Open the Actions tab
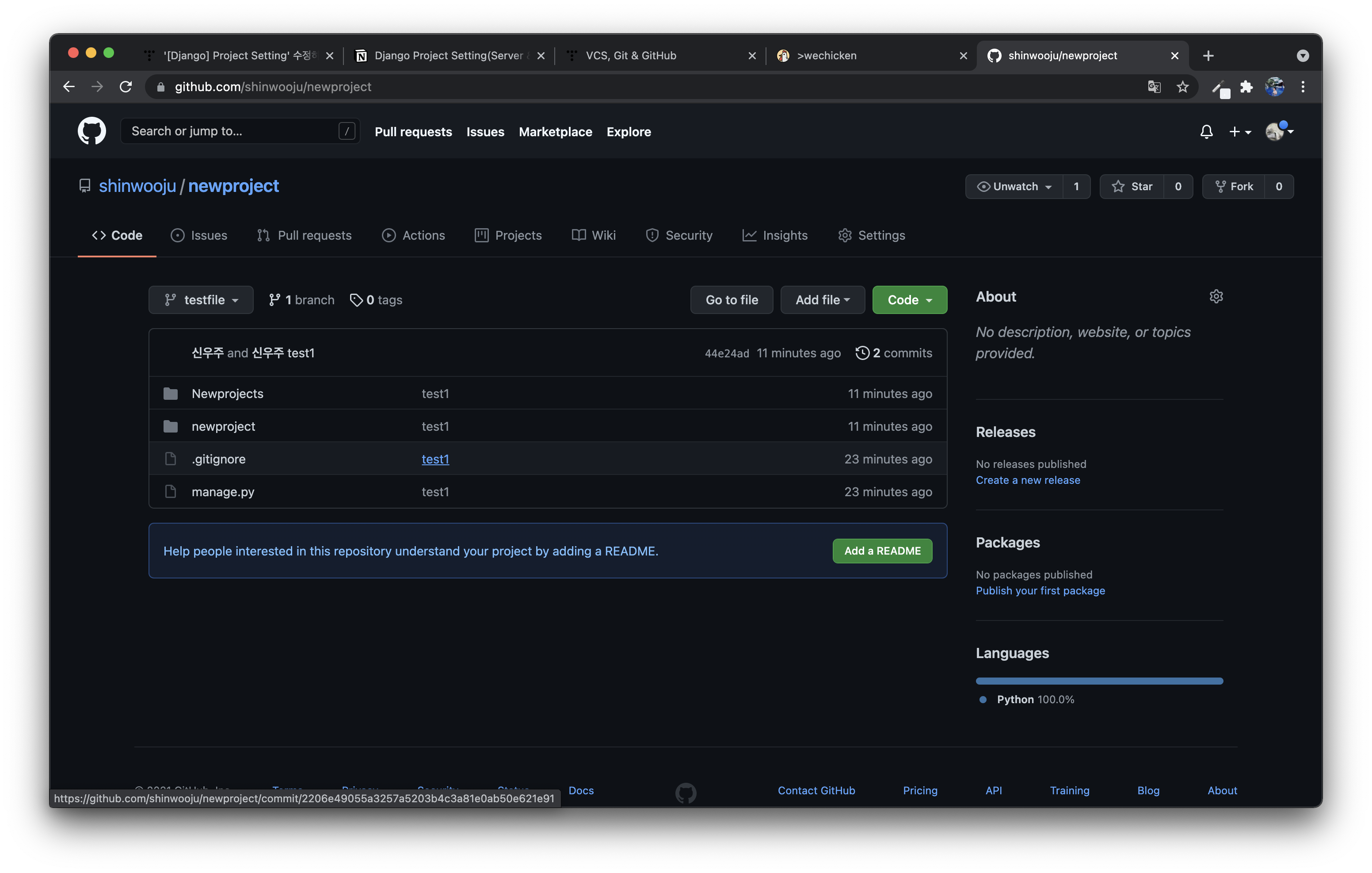Image resolution: width=1372 pixels, height=873 pixels. [x=413, y=236]
